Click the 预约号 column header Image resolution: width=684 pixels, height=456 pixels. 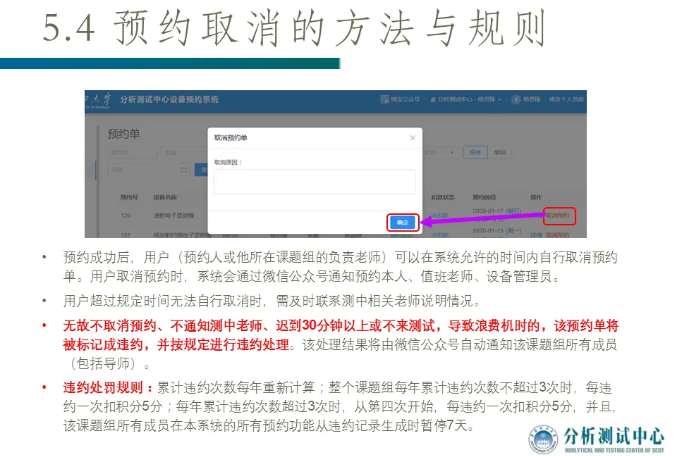click(128, 197)
